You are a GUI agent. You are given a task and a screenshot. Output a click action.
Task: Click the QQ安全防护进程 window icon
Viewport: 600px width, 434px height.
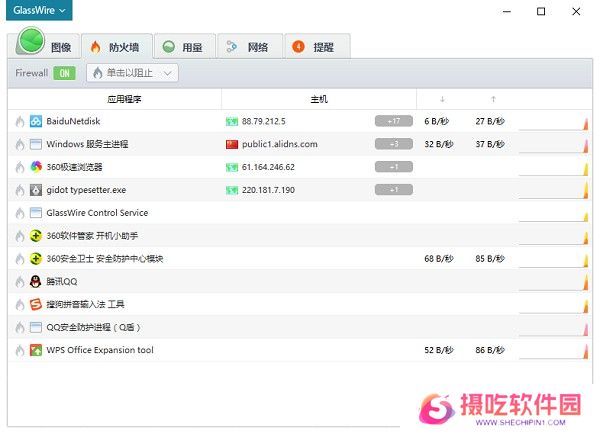[x=36, y=327]
